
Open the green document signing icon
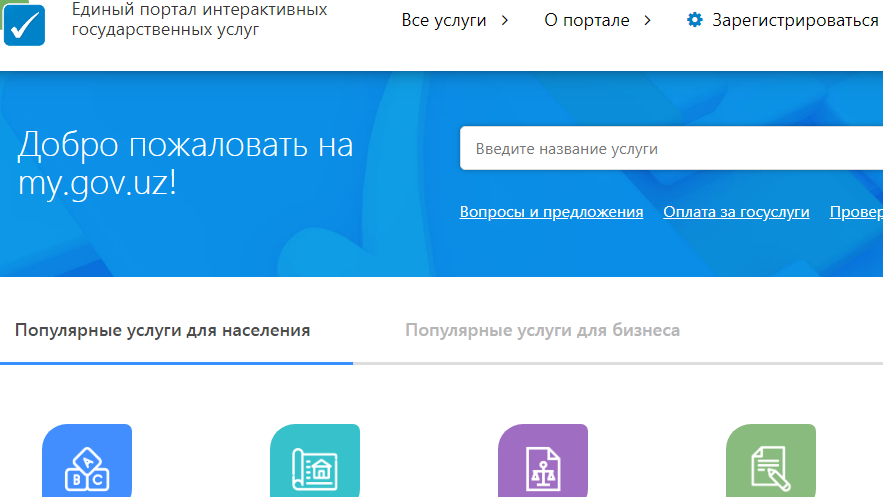pyautogui.click(x=771, y=460)
